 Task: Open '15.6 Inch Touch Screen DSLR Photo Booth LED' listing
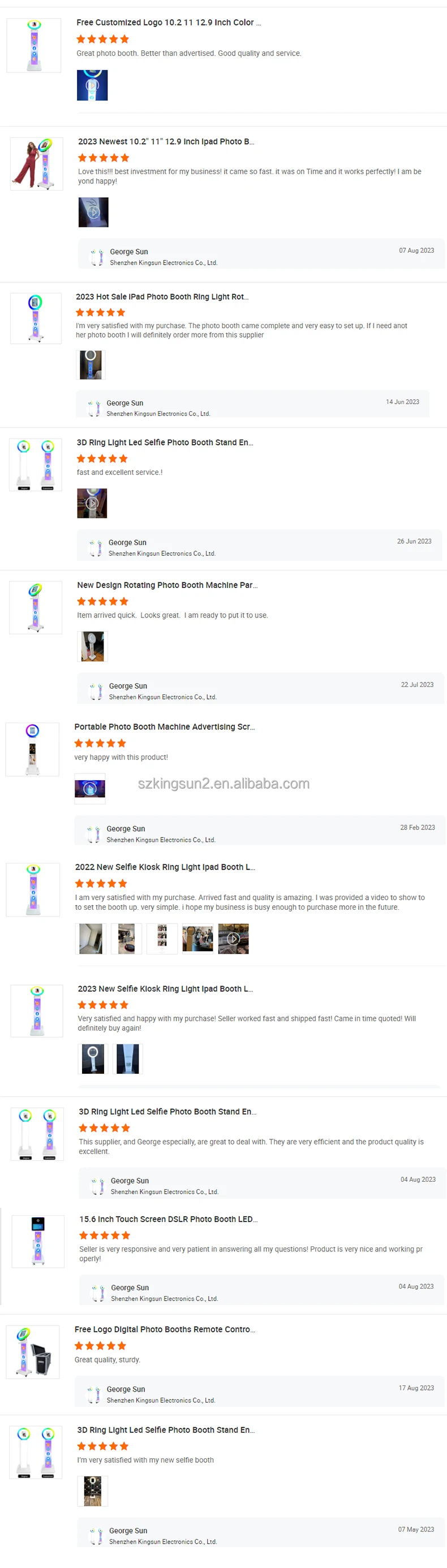pyautogui.click(x=168, y=1219)
